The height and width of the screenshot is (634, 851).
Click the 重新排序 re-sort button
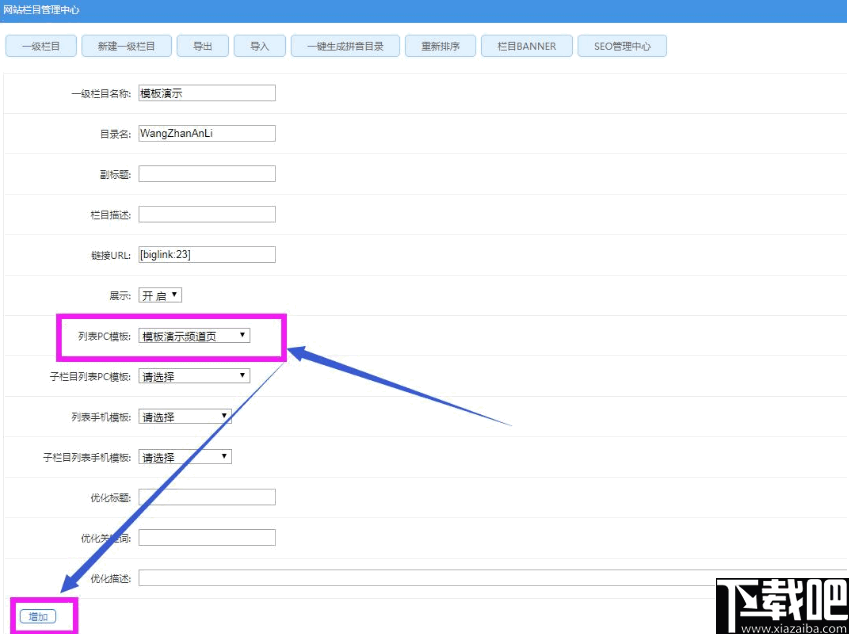440,45
